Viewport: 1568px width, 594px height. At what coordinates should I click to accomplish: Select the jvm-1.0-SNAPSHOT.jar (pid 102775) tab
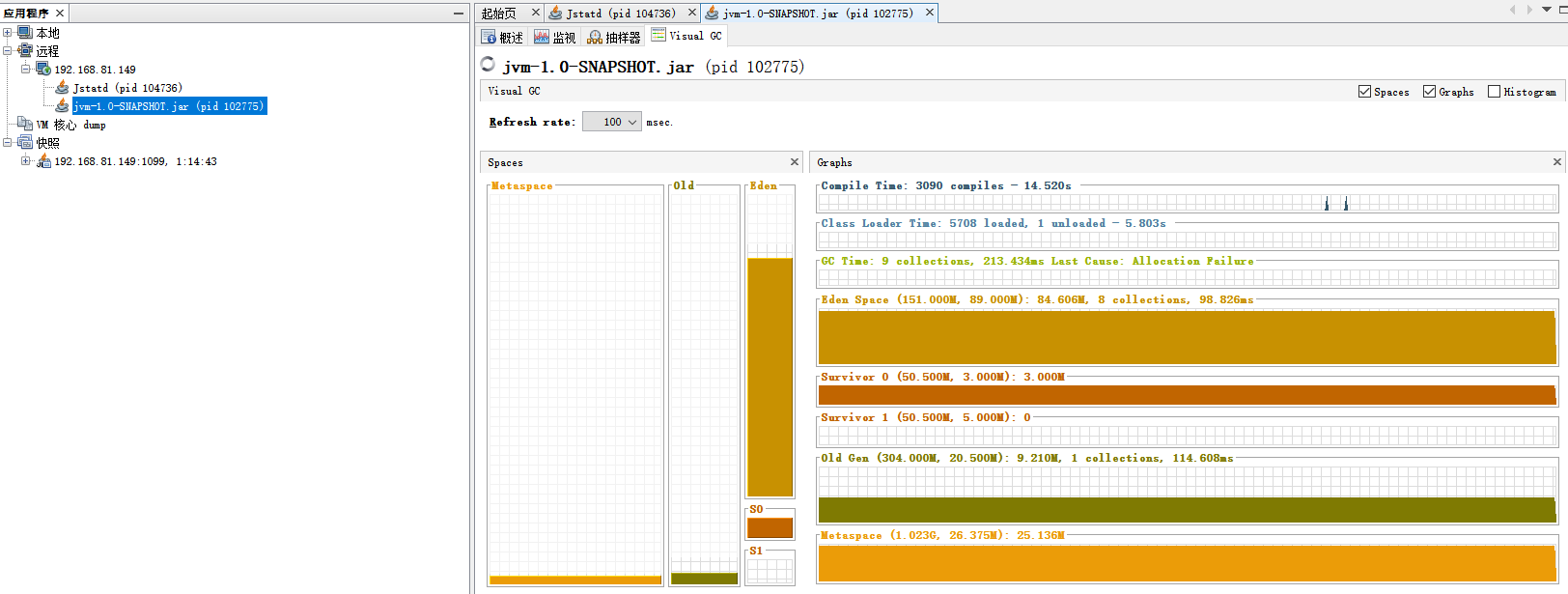click(818, 14)
